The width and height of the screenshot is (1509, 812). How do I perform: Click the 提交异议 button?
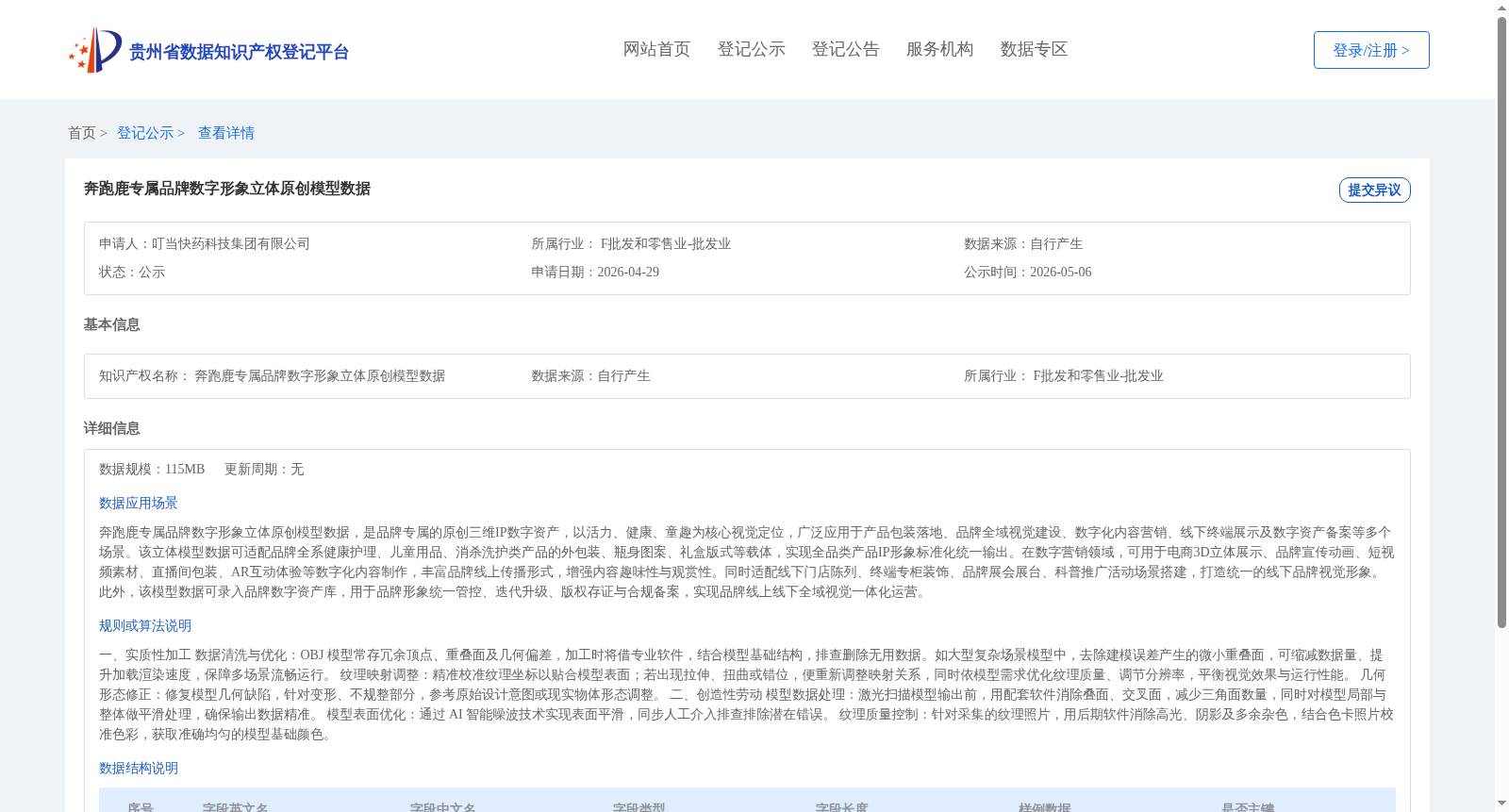[1374, 190]
